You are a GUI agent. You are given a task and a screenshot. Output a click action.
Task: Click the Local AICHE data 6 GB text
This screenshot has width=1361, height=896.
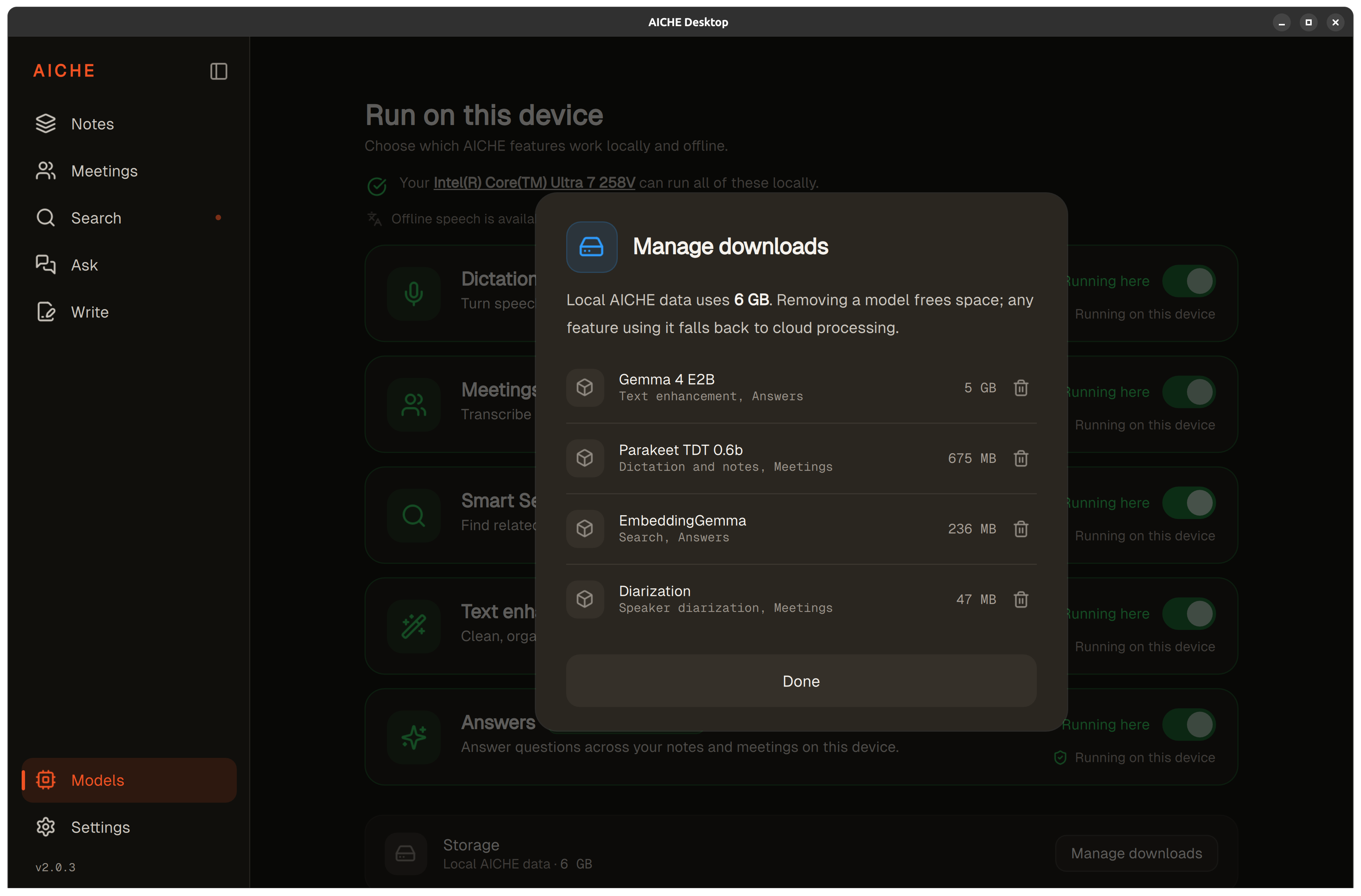pos(518,864)
